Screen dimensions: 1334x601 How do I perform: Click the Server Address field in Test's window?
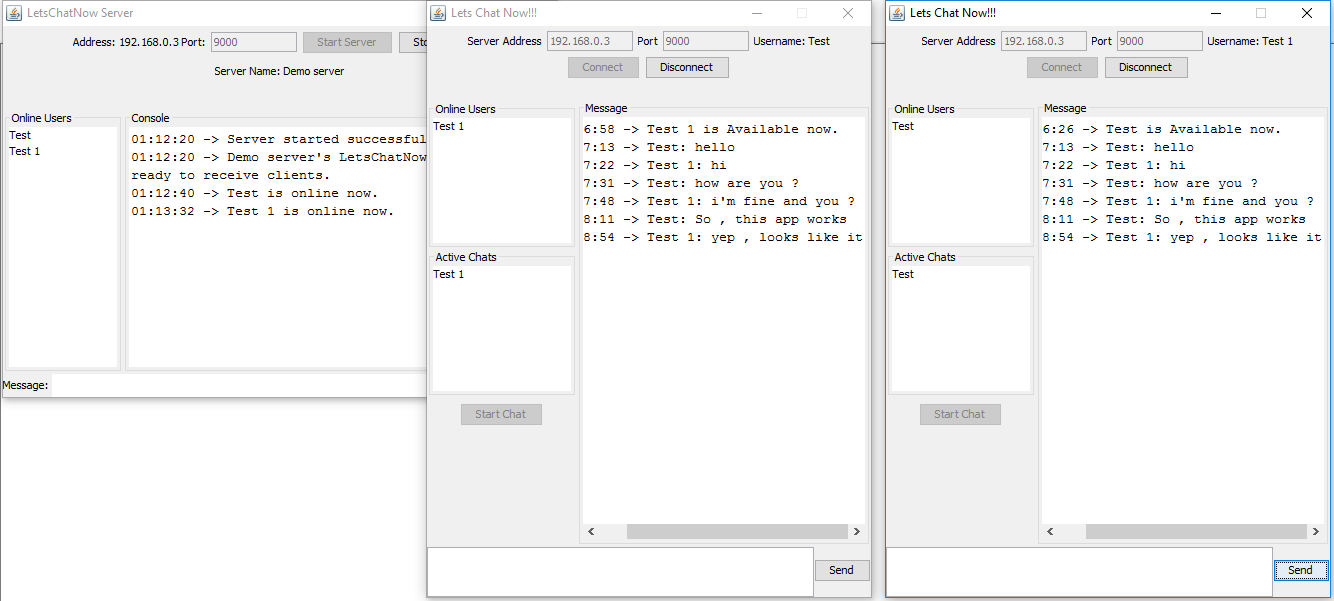588,41
